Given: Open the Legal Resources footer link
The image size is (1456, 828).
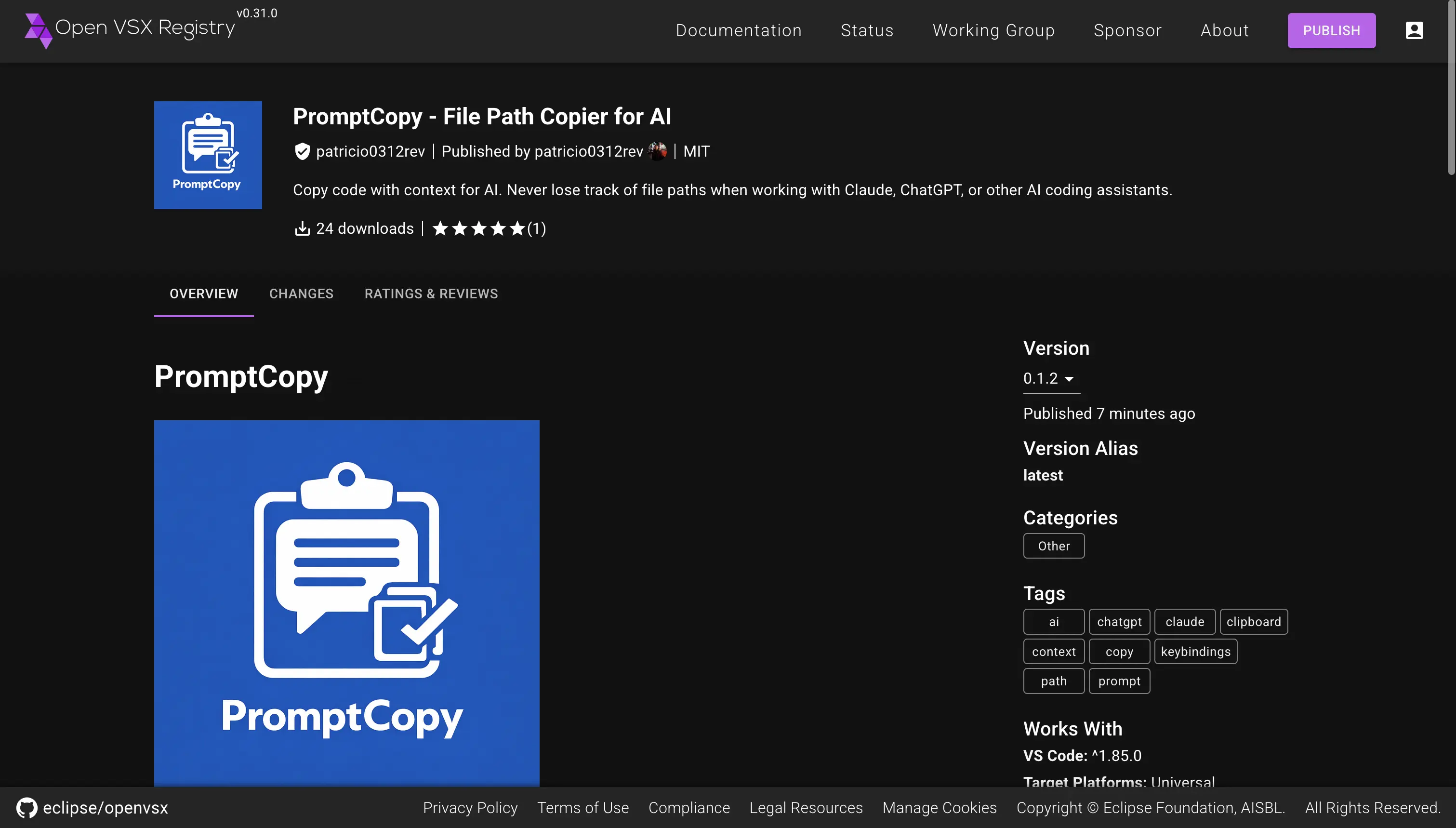Looking at the screenshot, I should 806,808.
